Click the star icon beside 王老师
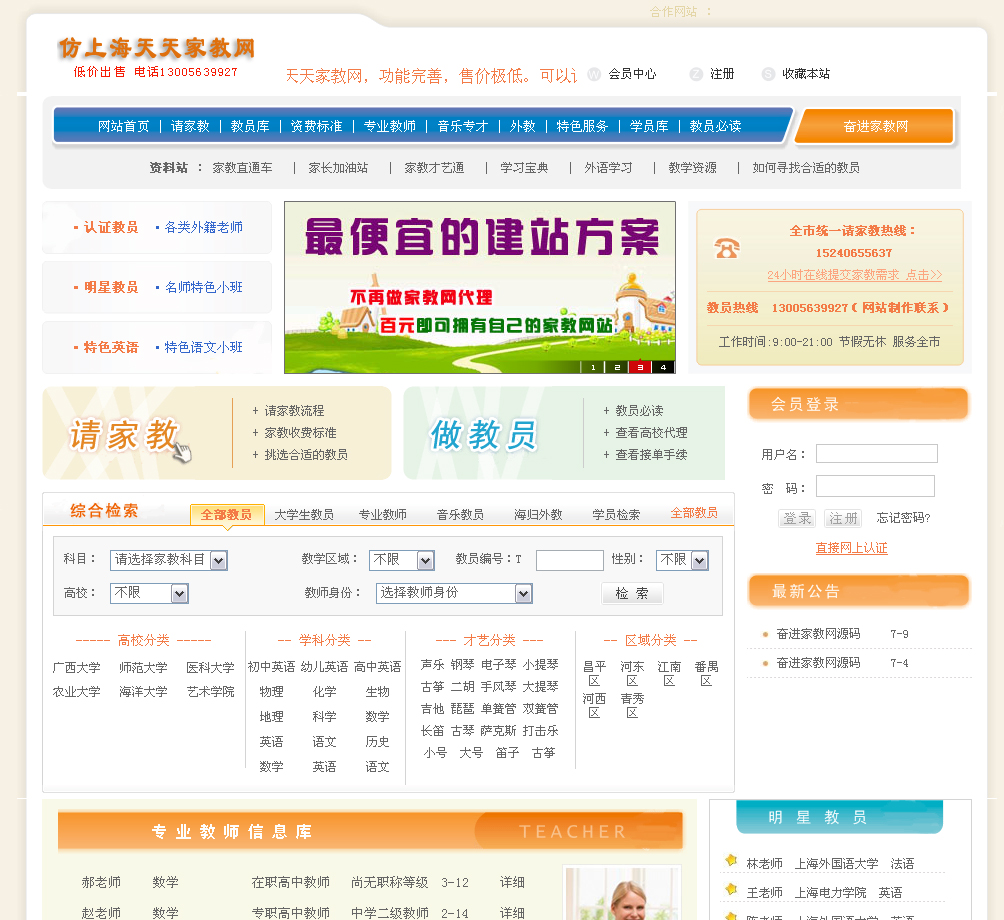1004x920 pixels. click(731, 891)
